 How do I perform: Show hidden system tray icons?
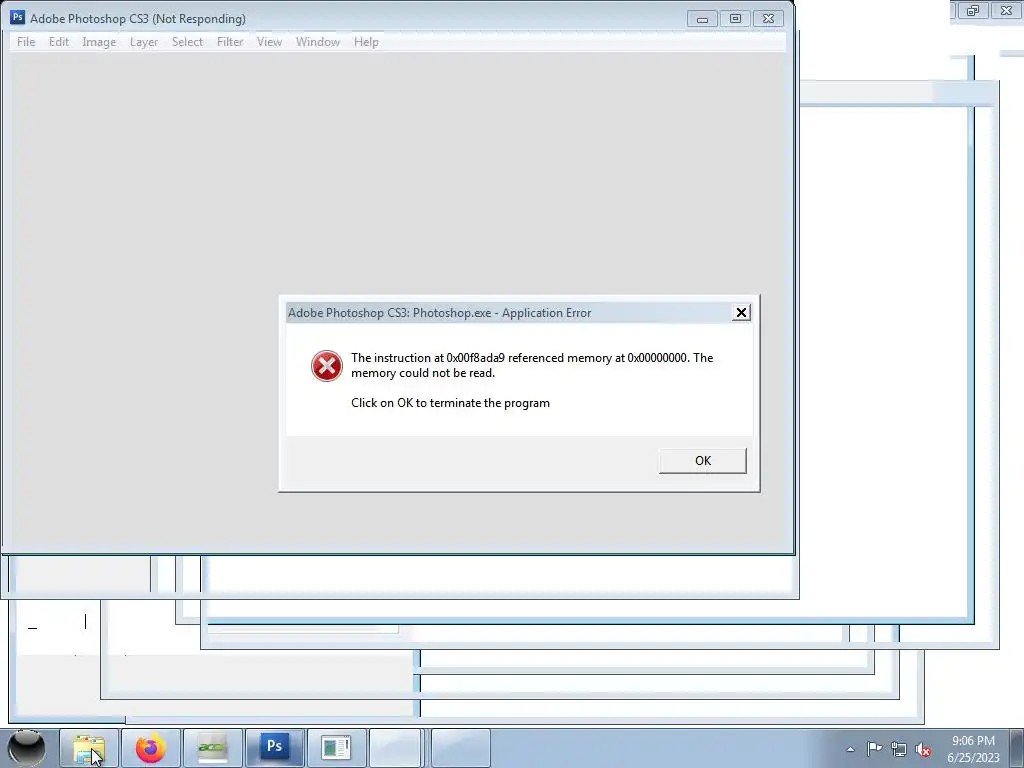[850, 750]
